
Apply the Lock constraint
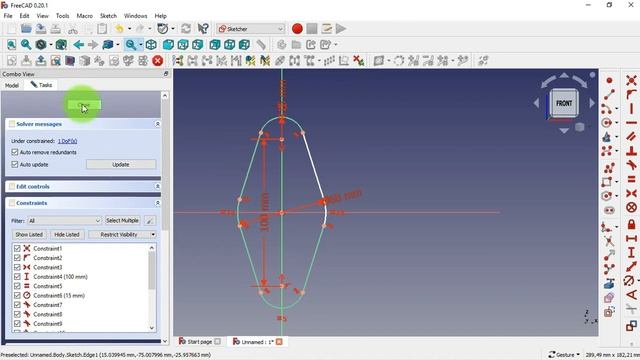tap(631, 224)
